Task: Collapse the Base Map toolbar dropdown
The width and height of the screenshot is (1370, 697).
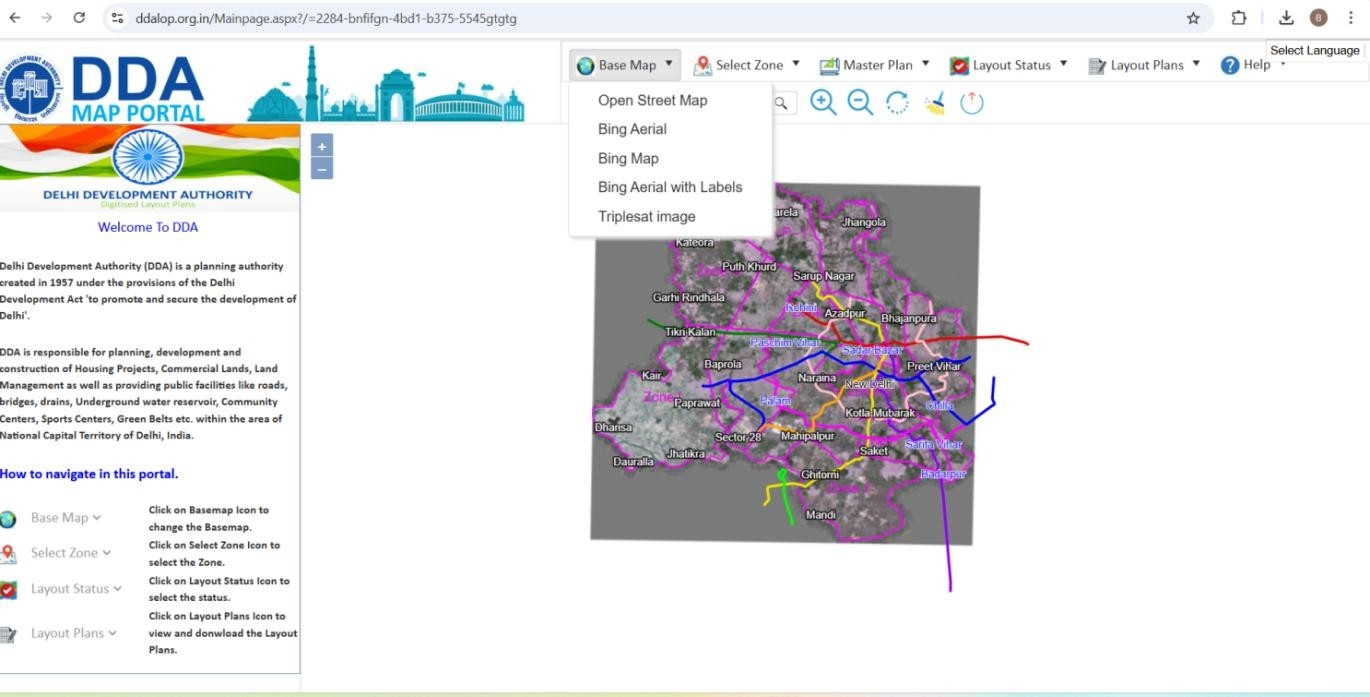Action: (626, 65)
